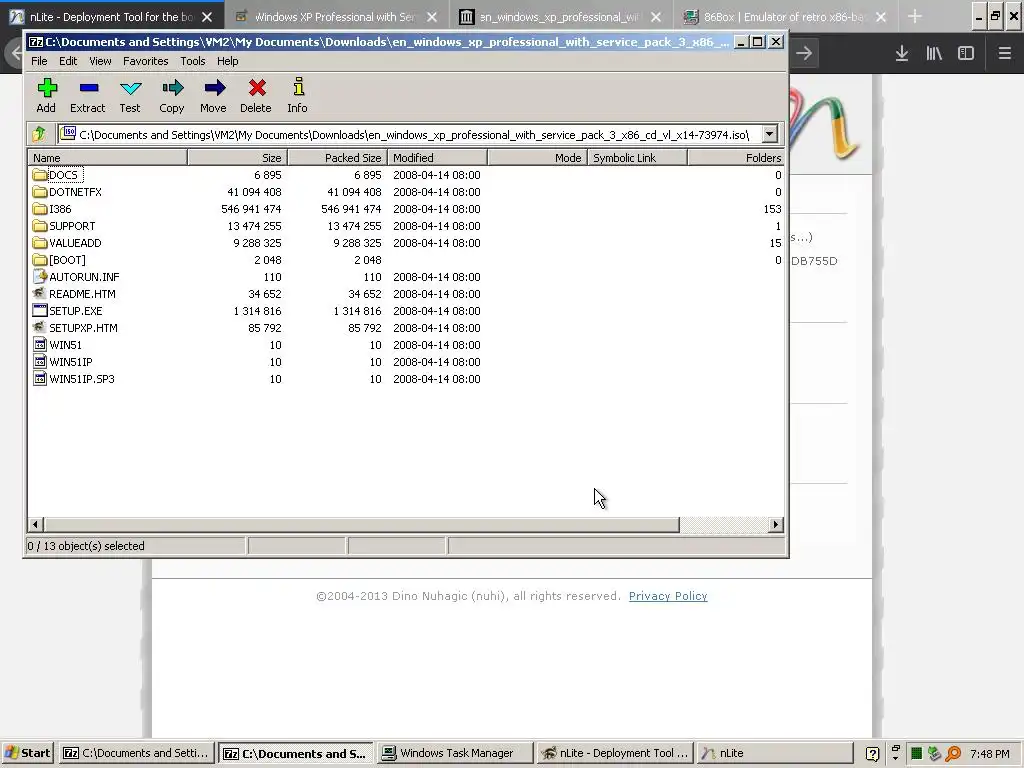The width and height of the screenshot is (1024, 768).
Task: Click browser downloads arrow icon
Action: [902, 54]
